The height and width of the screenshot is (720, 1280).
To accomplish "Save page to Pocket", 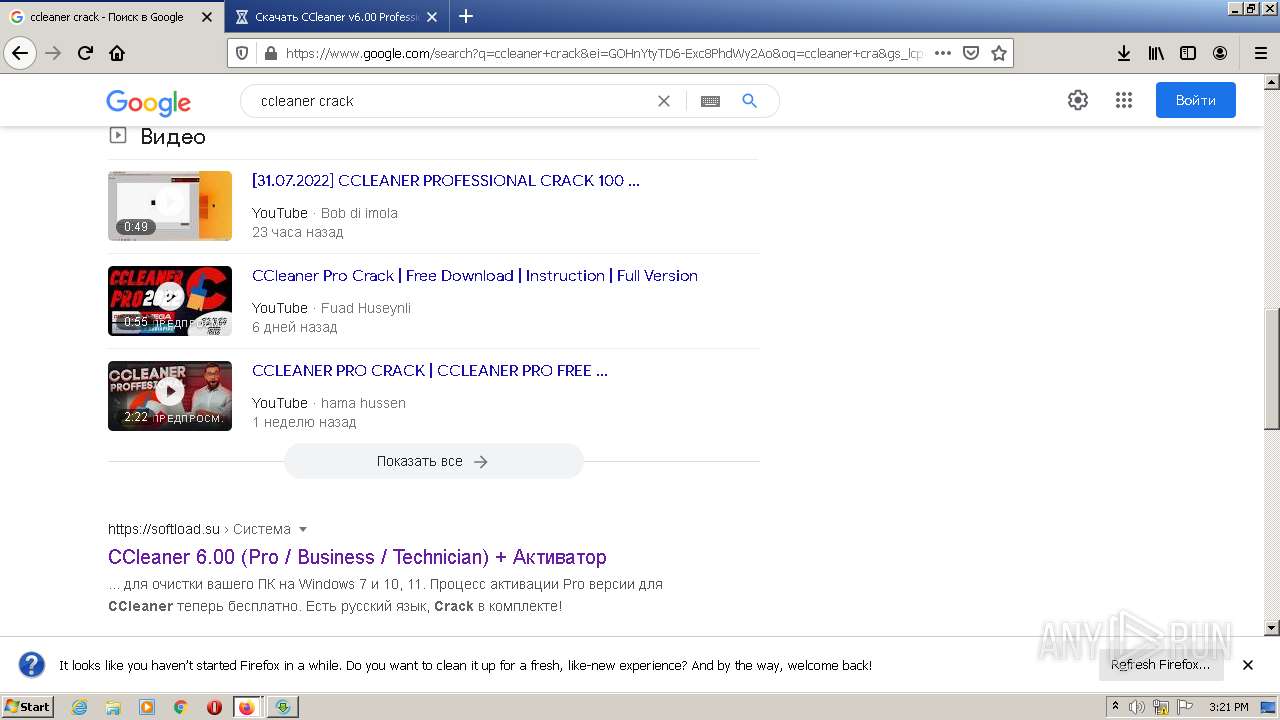I will (x=970, y=53).
